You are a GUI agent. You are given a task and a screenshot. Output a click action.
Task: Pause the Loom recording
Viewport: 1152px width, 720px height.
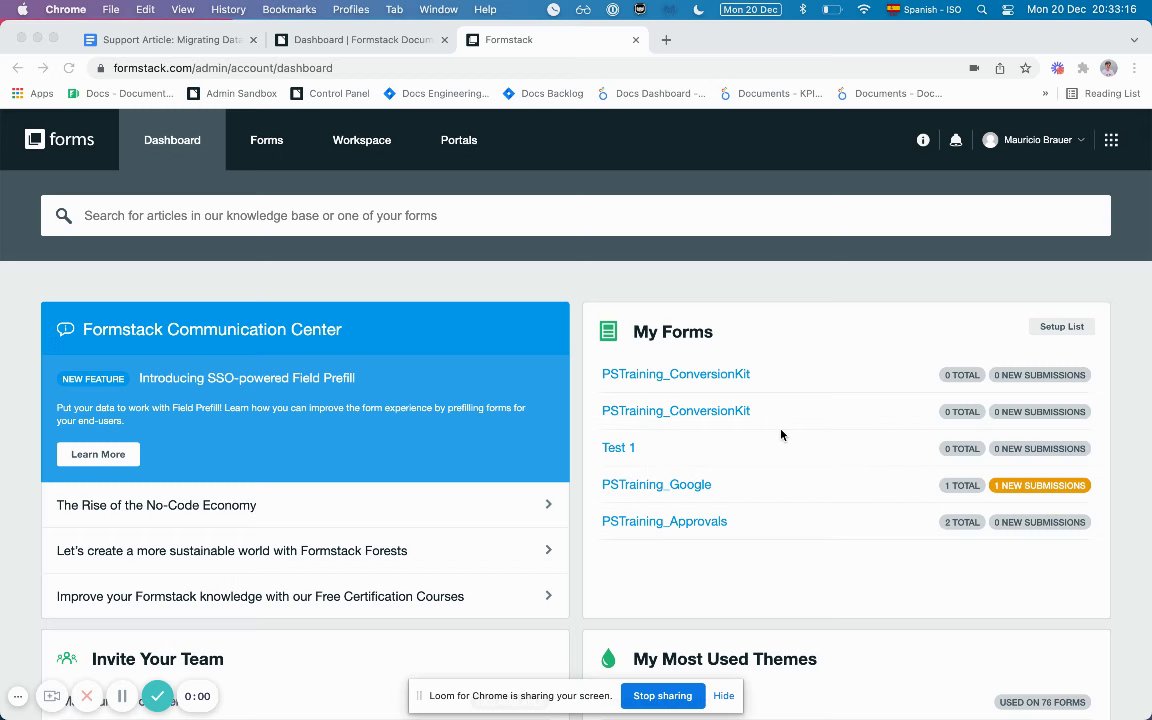[122, 696]
